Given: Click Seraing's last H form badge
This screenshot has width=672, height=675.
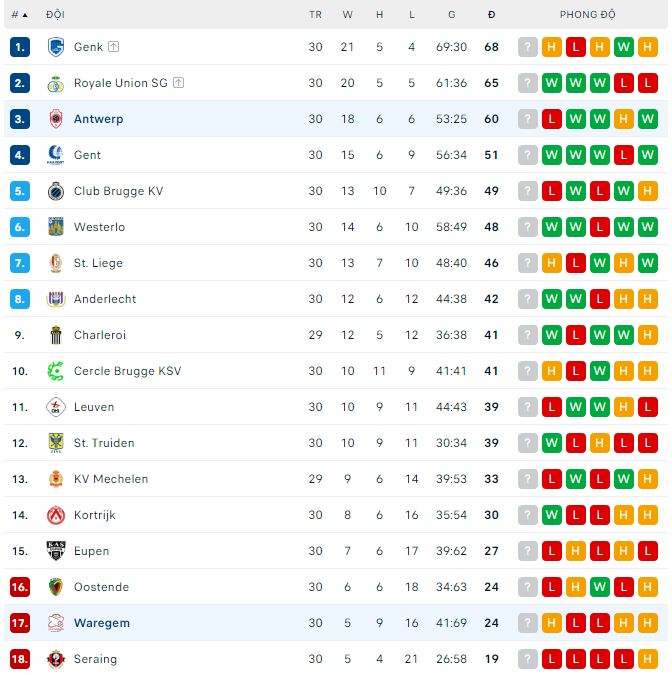Looking at the screenshot, I should [648, 659].
